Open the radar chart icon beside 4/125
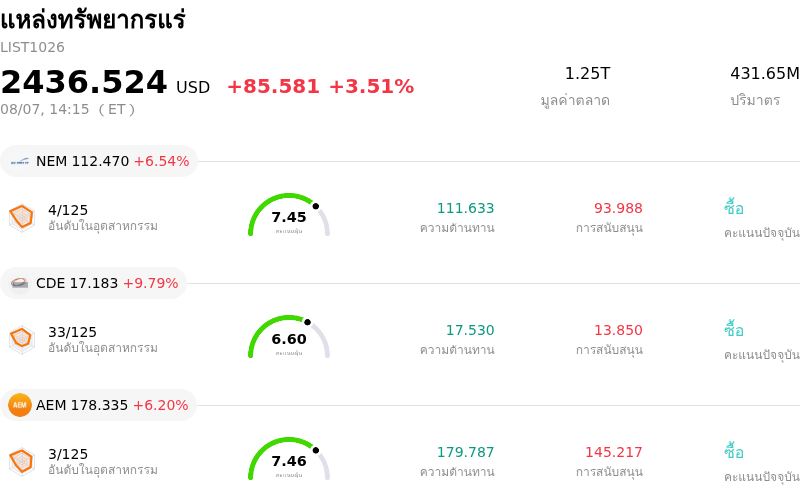The image size is (800, 499). coord(22,218)
